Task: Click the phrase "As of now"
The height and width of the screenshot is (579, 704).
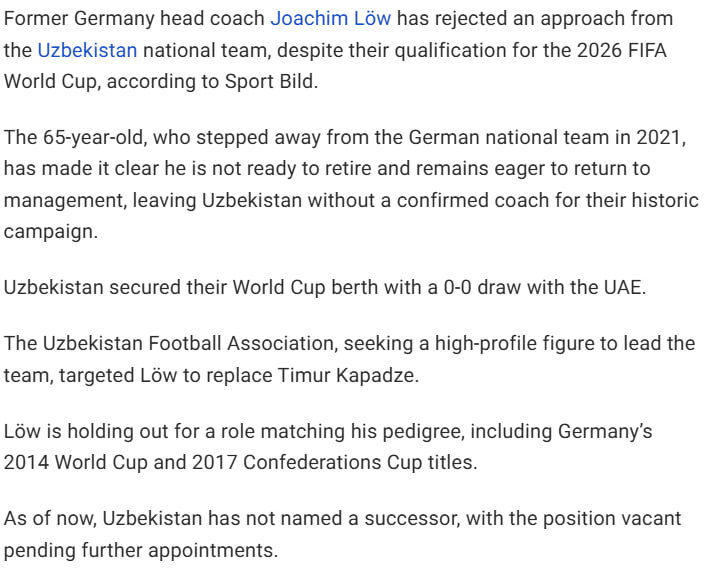Action: pos(49,518)
